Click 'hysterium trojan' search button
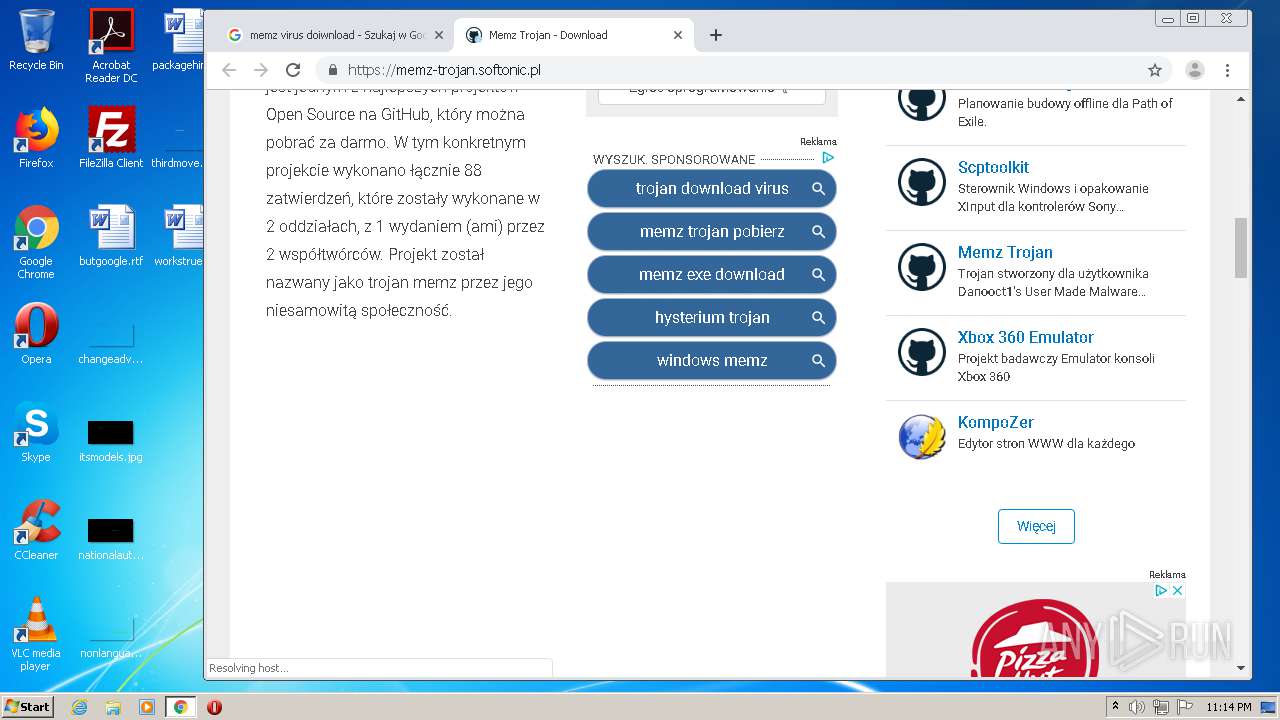The height and width of the screenshot is (720, 1280). (712, 317)
